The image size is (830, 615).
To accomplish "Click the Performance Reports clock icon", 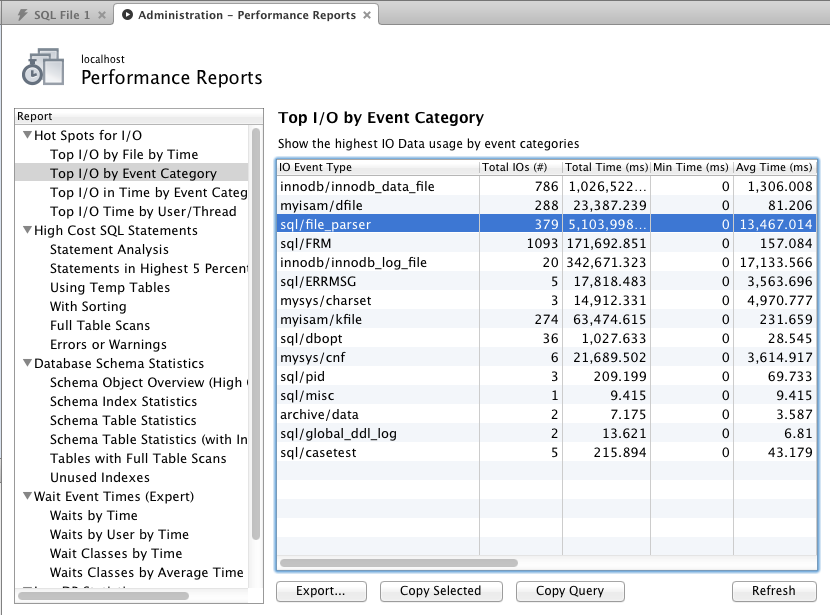I will [x=42, y=68].
